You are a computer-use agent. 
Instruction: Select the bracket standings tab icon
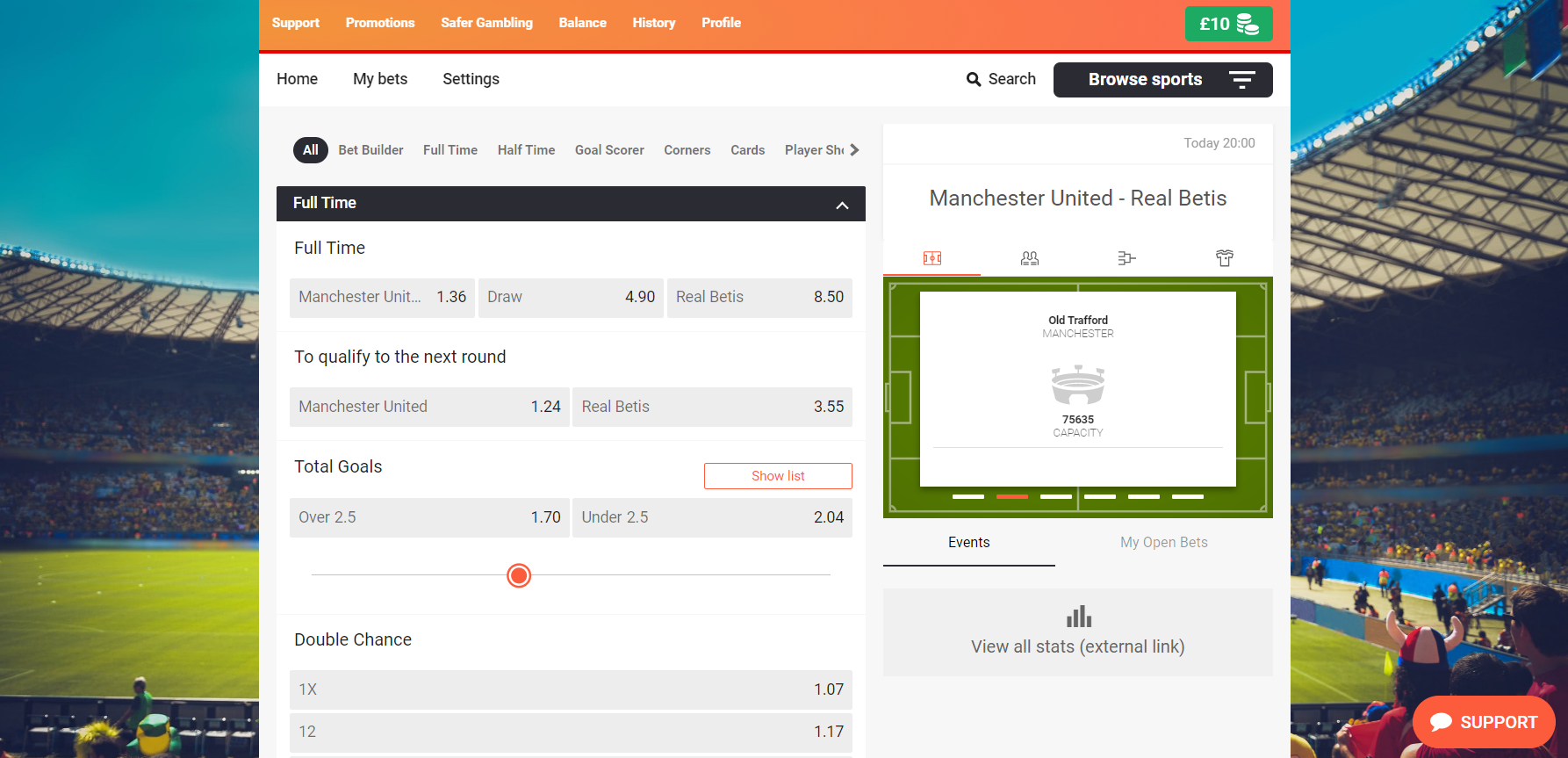[1127, 258]
